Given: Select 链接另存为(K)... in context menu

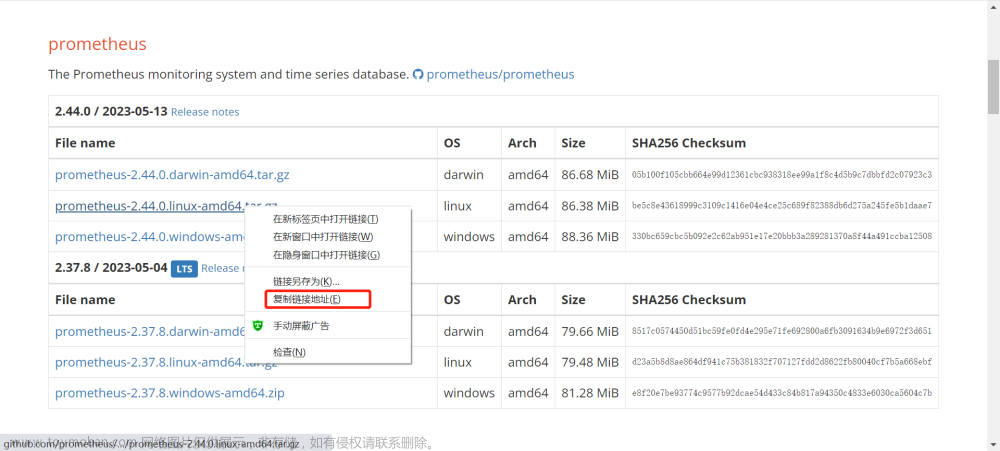Looking at the screenshot, I should coord(306,281).
